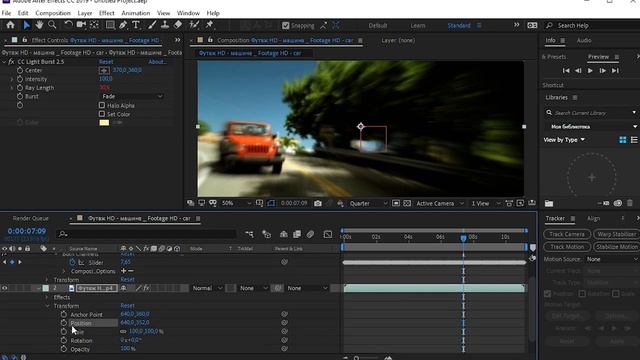This screenshot has height=360, width=640.
Task: Toggle the Intensity property stopwatch
Action: pyautogui.click(x=20, y=79)
